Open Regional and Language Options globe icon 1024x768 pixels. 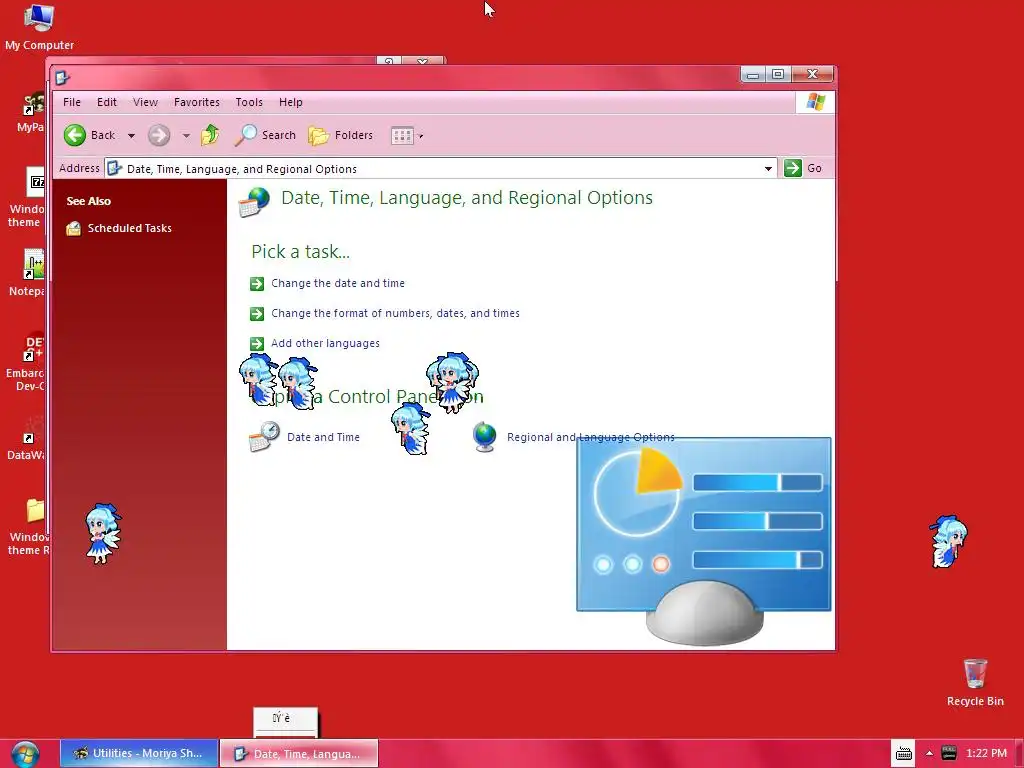pos(485,437)
